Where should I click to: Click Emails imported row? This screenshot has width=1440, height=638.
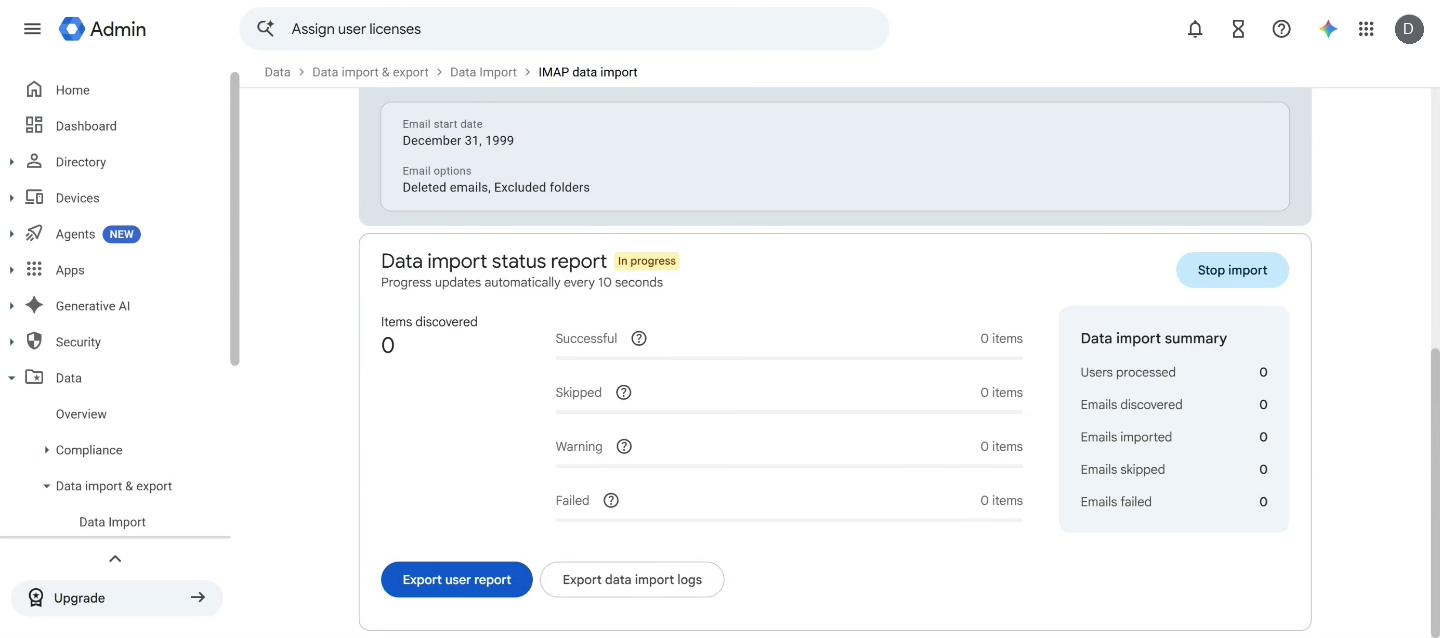click(x=1174, y=437)
